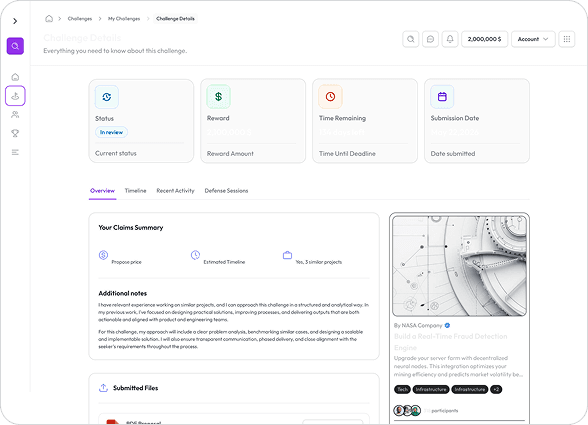Click the Date submitted label
This screenshot has width=588, height=425.
click(453, 153)
